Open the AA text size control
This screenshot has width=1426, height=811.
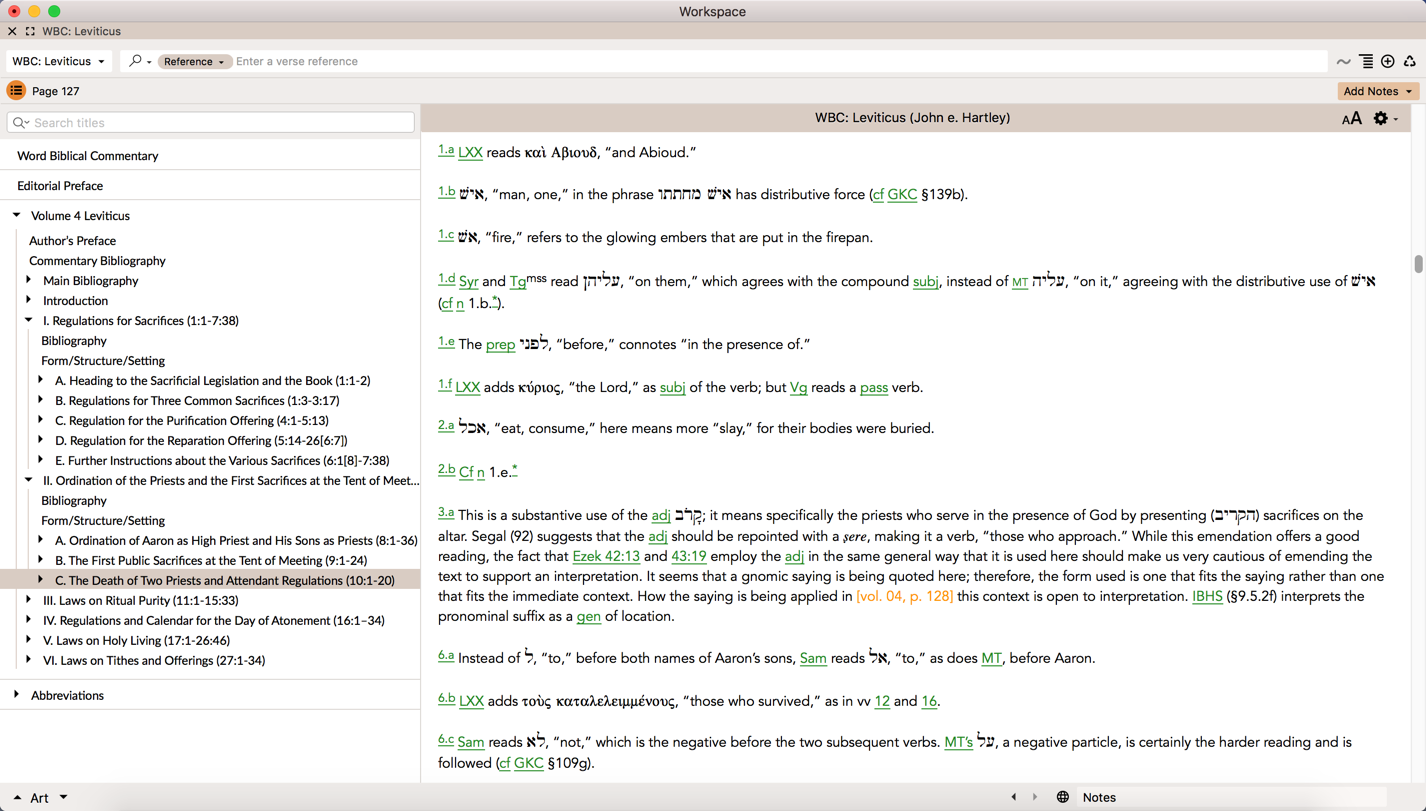point(1351,119)
